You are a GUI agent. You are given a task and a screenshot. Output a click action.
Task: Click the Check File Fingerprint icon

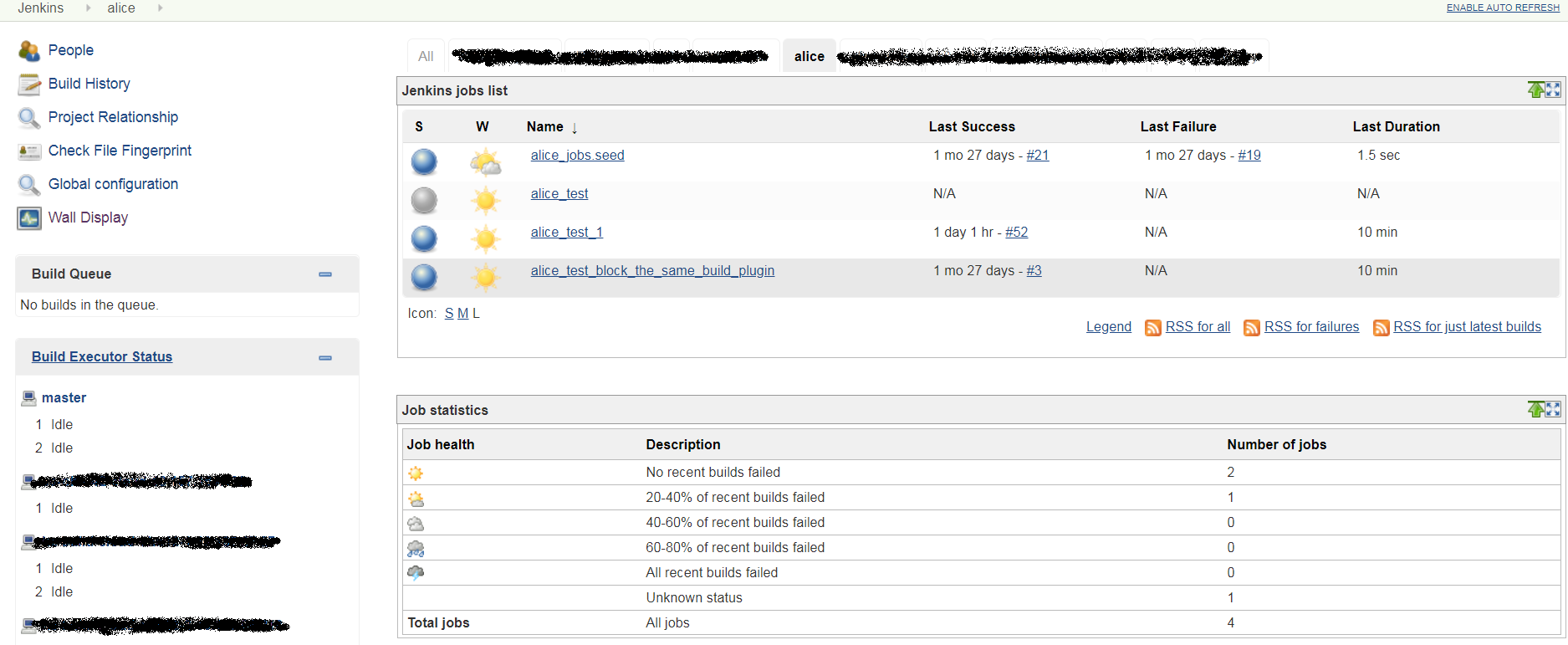click(29, 151)
